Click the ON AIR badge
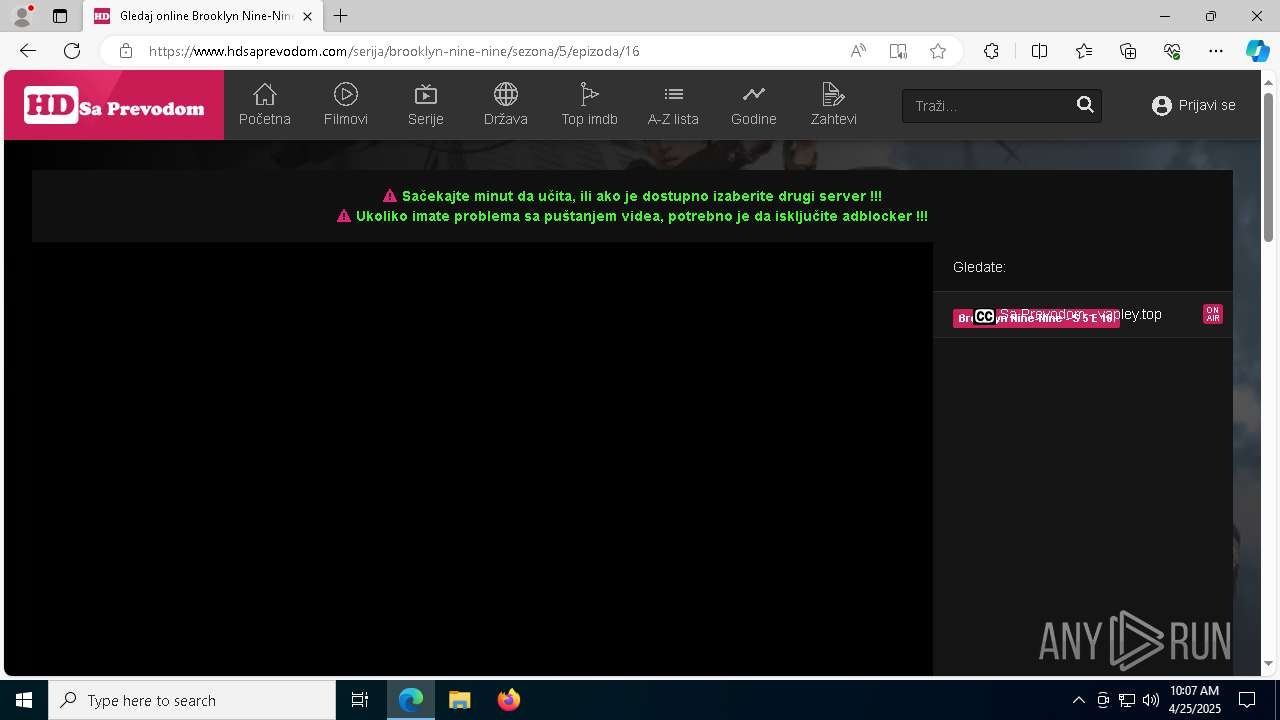Image resolution: width=1280 pixels, height=720 pixels. pyautogui.click(x=1213, y=314)
